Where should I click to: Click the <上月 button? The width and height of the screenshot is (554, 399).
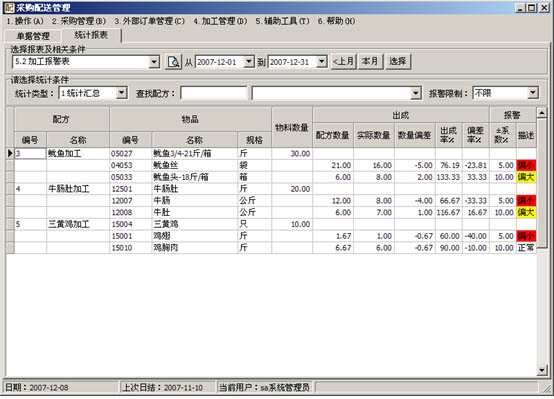tap(343, 61)
